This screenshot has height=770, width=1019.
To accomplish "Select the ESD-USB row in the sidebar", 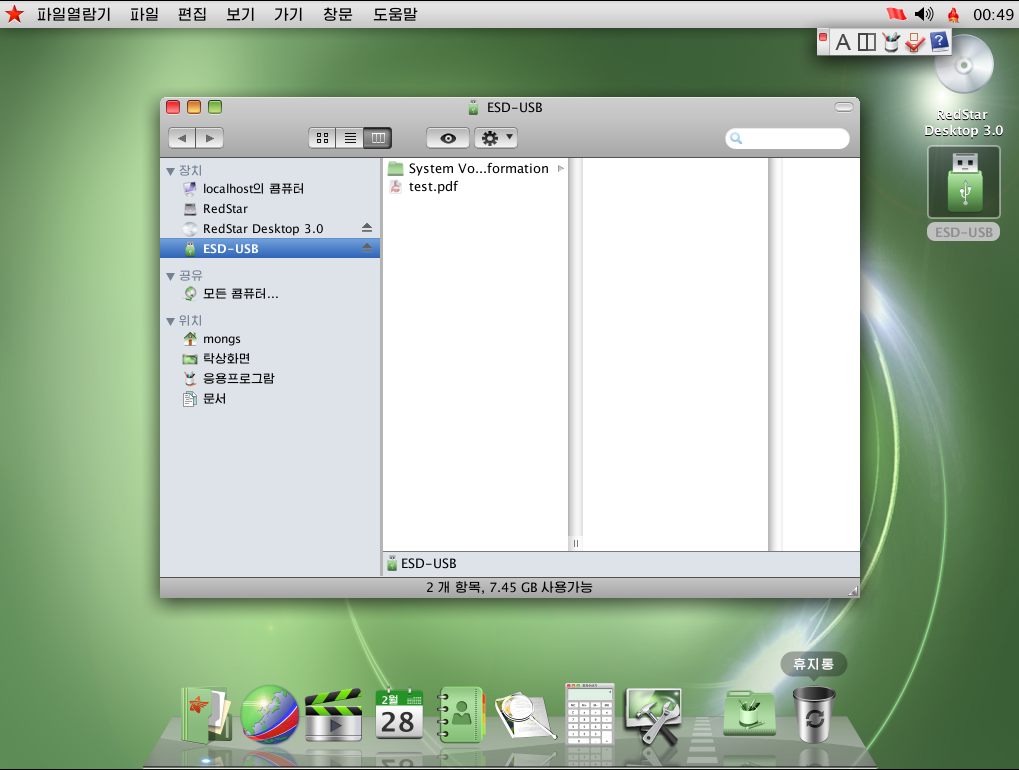I will coord(270,248).
